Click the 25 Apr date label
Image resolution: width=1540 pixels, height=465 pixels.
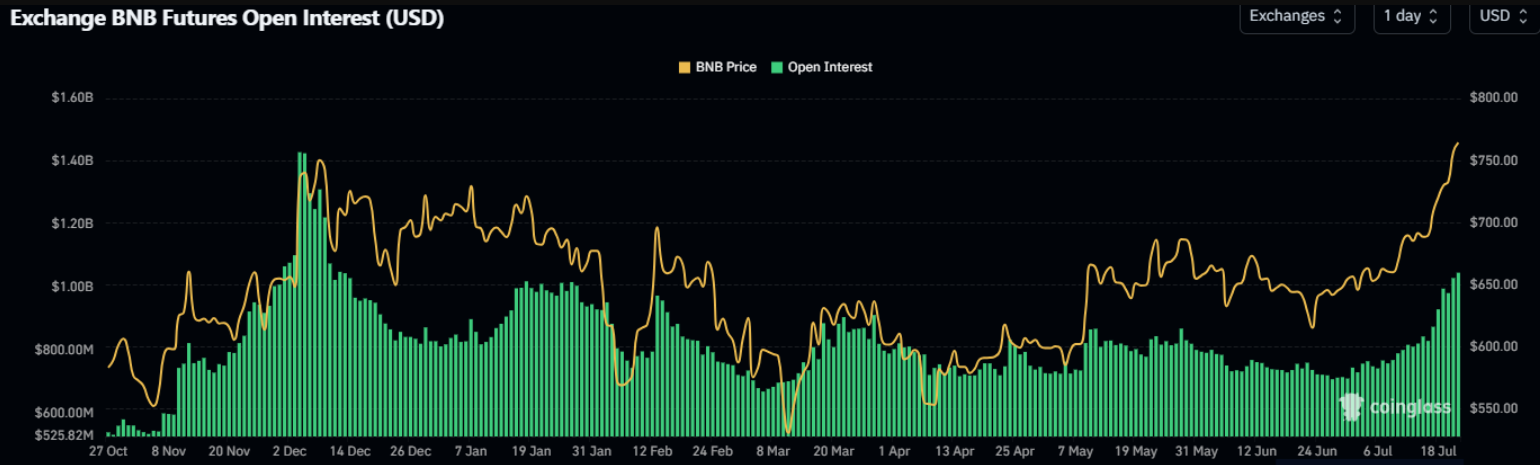pyautogui.click(x=1013, y=452)
